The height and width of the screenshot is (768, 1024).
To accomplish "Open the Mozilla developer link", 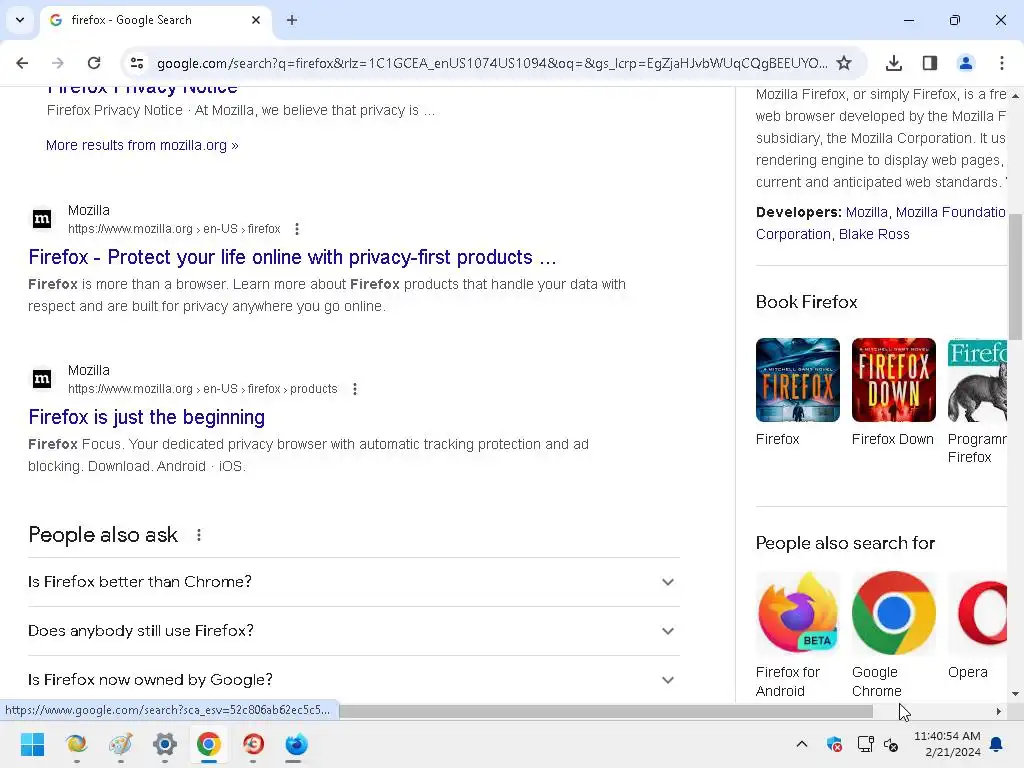I will (x=867, y=212).
